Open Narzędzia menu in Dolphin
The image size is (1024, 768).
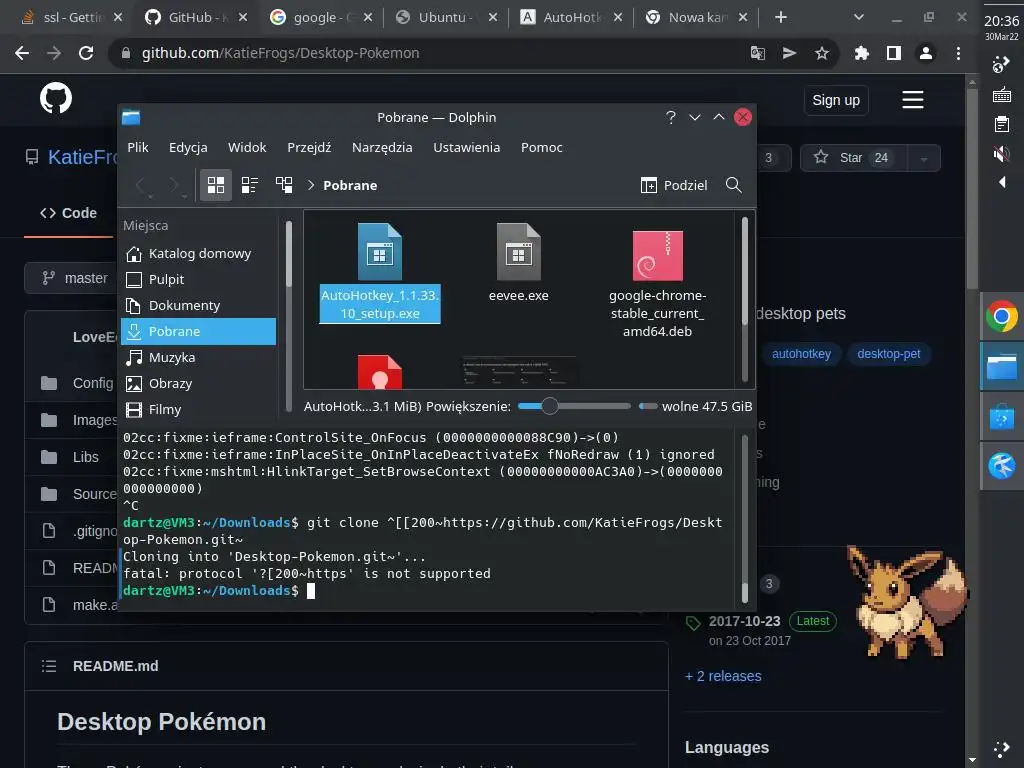click(x=382, y=148)
